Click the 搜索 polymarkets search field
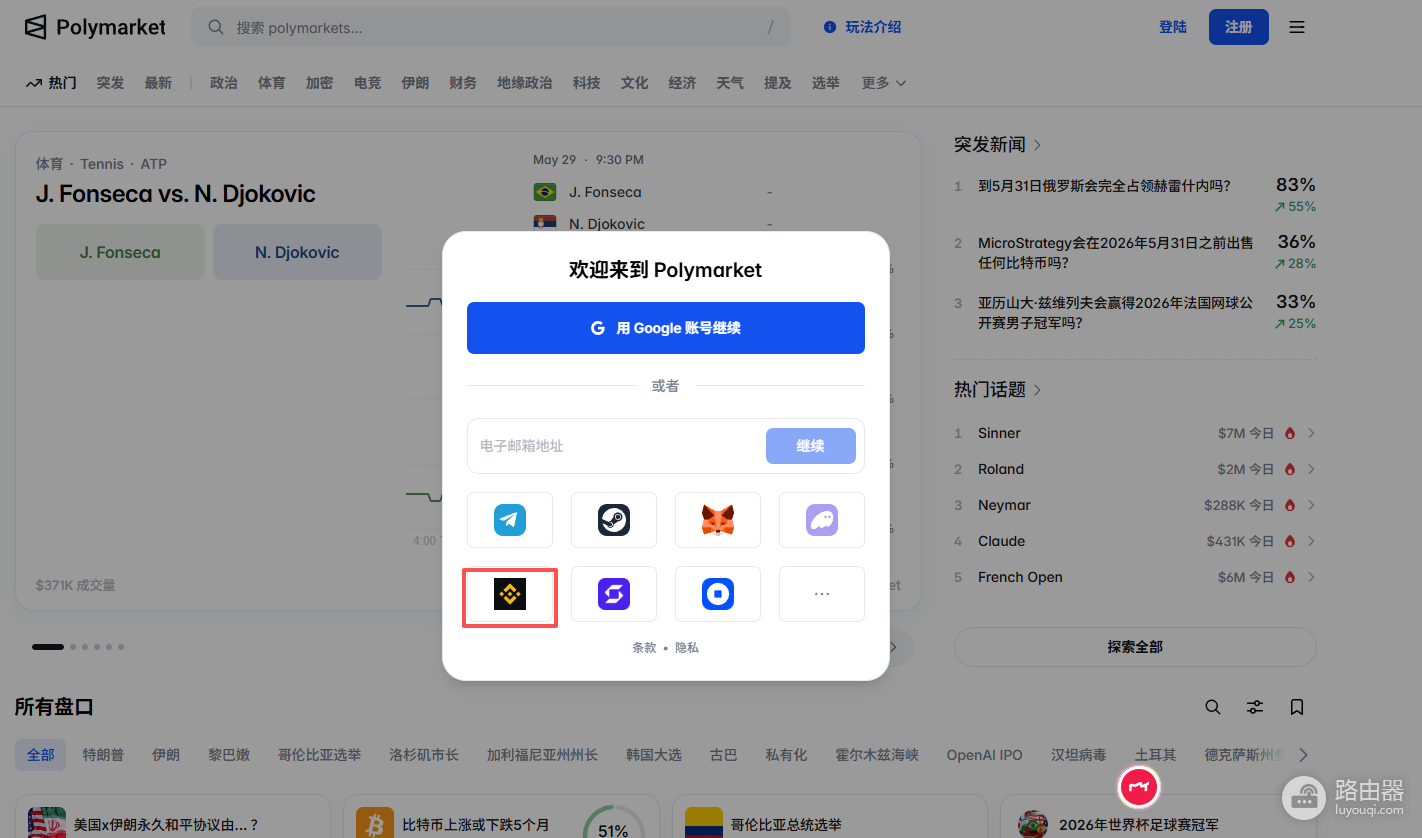Screen dimensions: 1422x838 pos(491,27)
